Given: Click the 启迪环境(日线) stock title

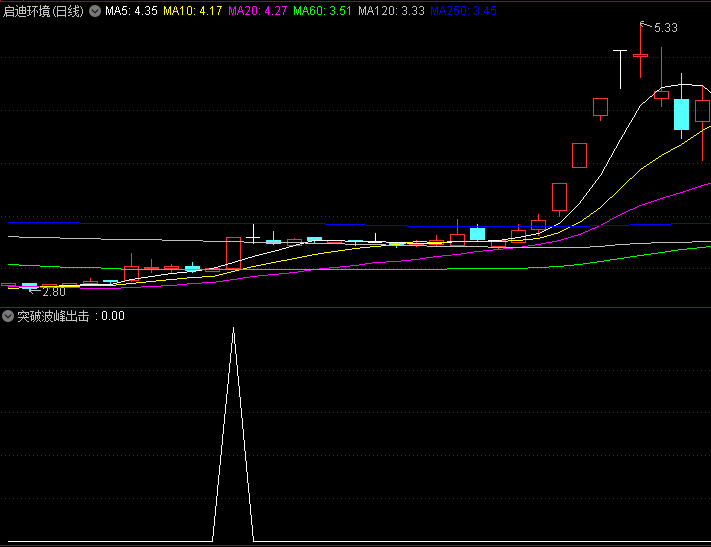Looking at the screenshot, I should 44,11.
